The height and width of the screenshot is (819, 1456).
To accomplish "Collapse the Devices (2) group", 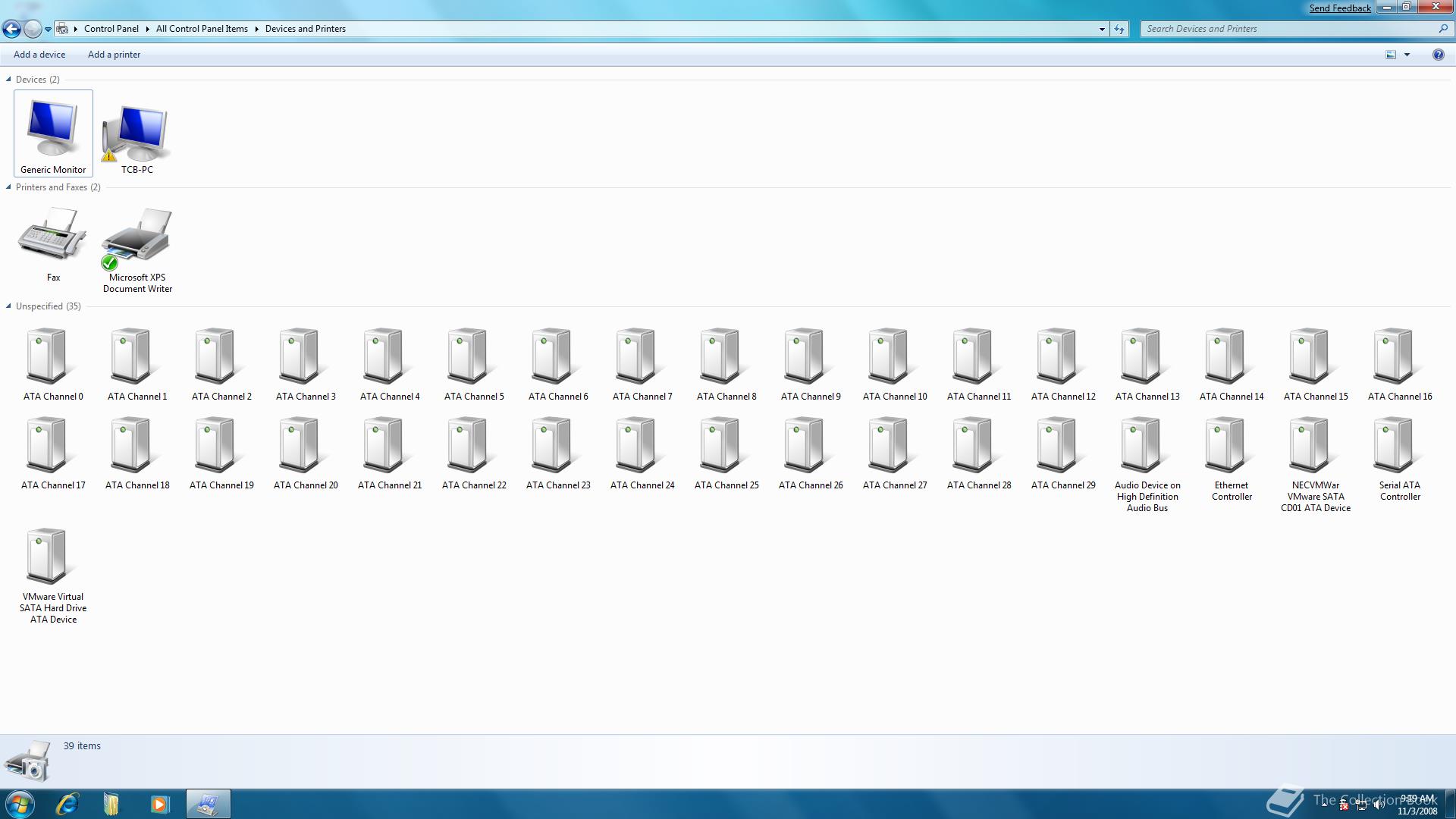I will click(x=8, y=79).
